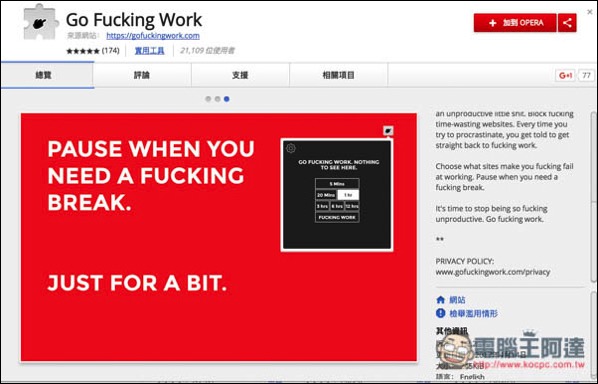Switch to the 評論 tab

coord(142,75)
